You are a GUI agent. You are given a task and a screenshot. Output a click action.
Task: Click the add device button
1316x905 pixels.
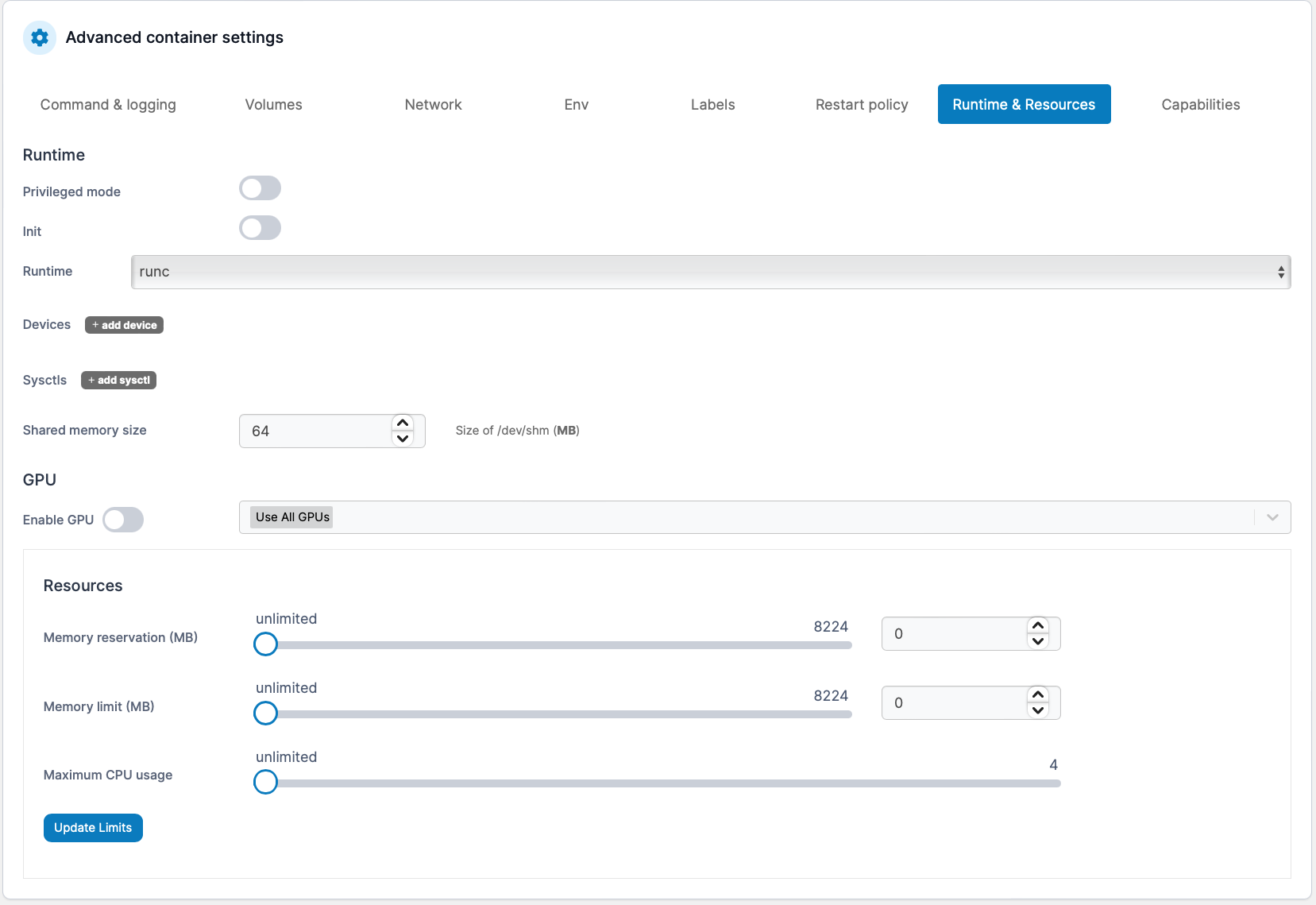click(124, 324)
